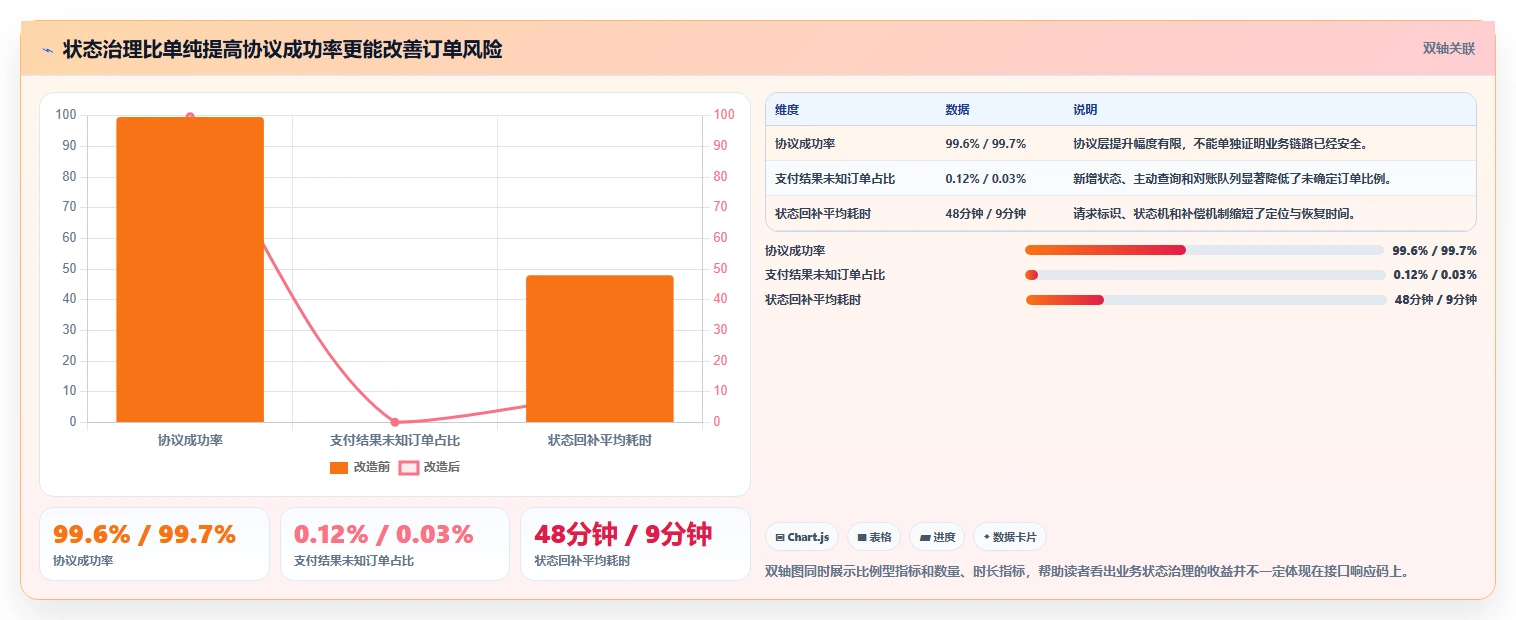Click the progress list value 0.12% / 0.03%

1435,275
